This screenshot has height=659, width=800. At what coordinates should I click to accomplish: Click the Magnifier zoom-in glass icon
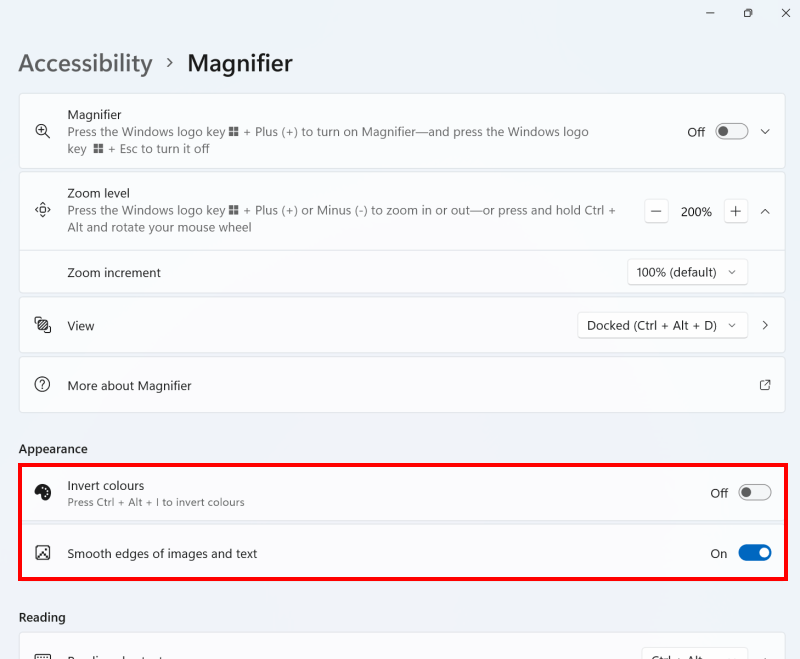click(x=42, y=131)
